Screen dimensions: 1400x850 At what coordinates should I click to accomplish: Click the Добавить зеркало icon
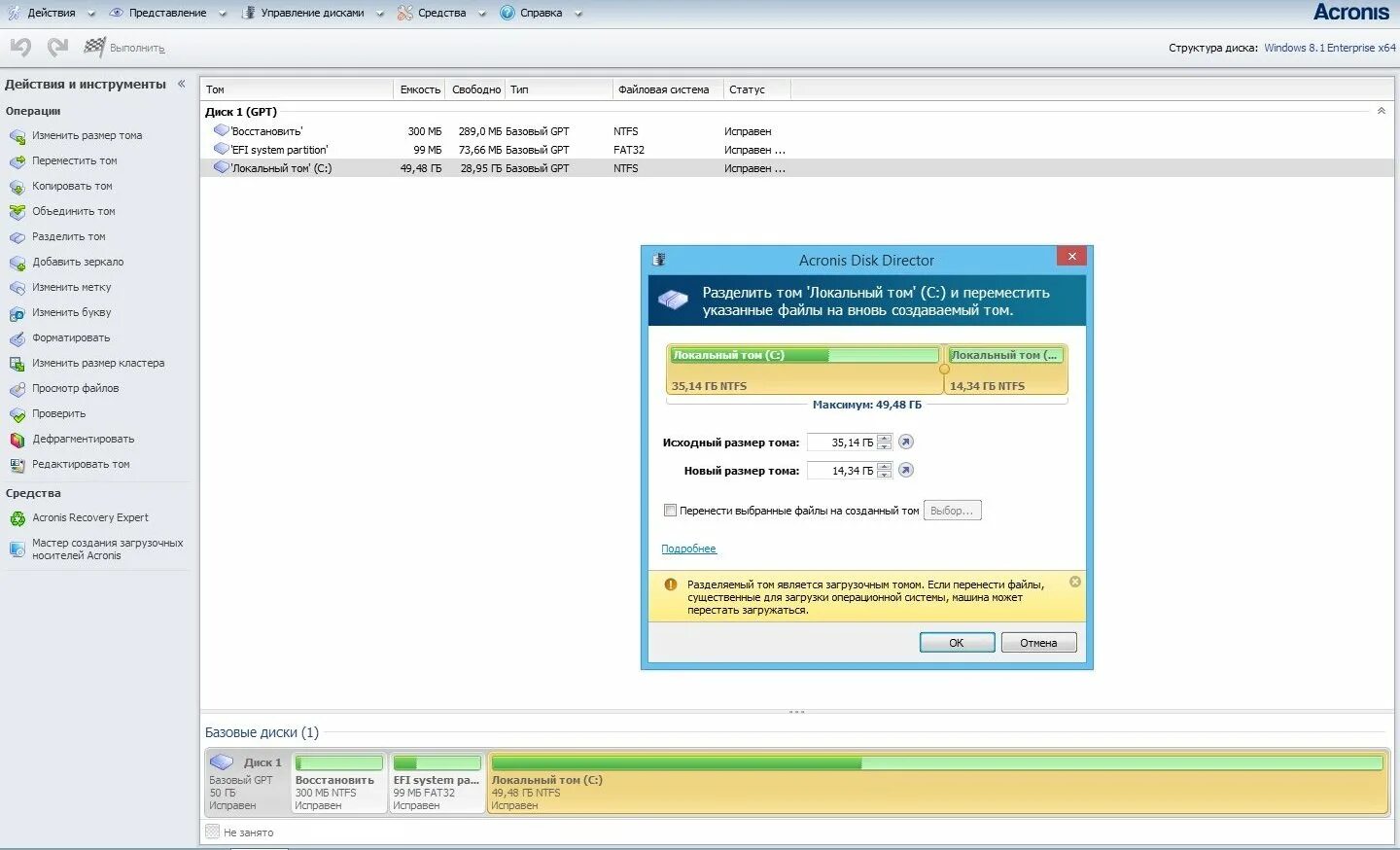17,263
